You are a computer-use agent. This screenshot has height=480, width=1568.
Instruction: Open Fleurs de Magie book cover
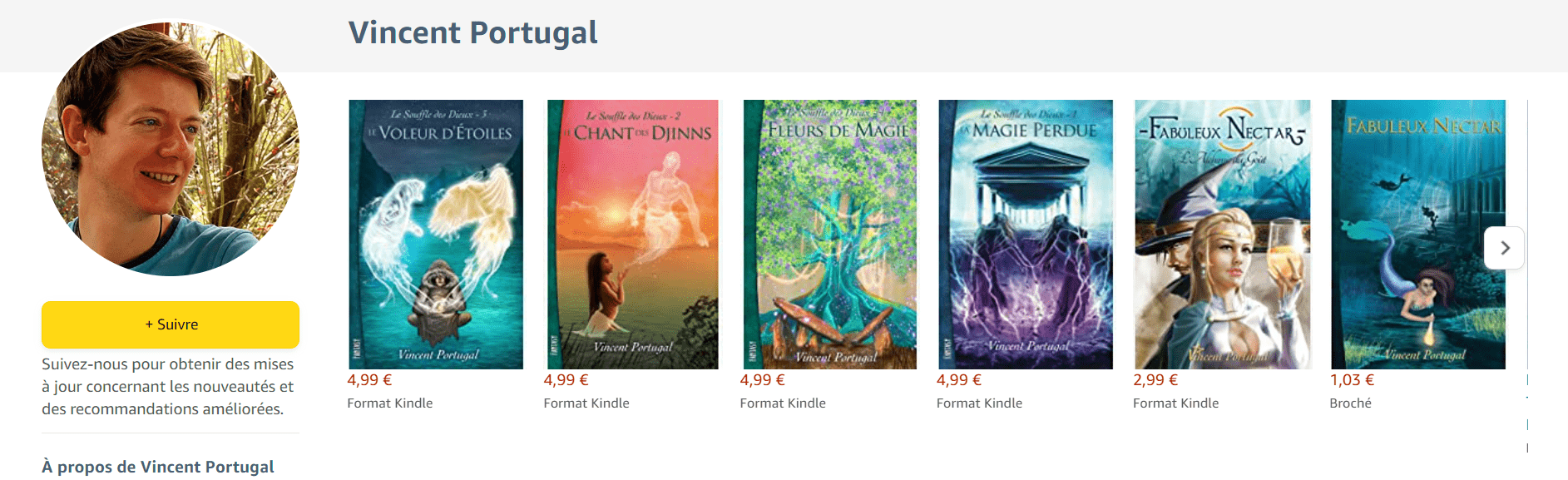829,235
